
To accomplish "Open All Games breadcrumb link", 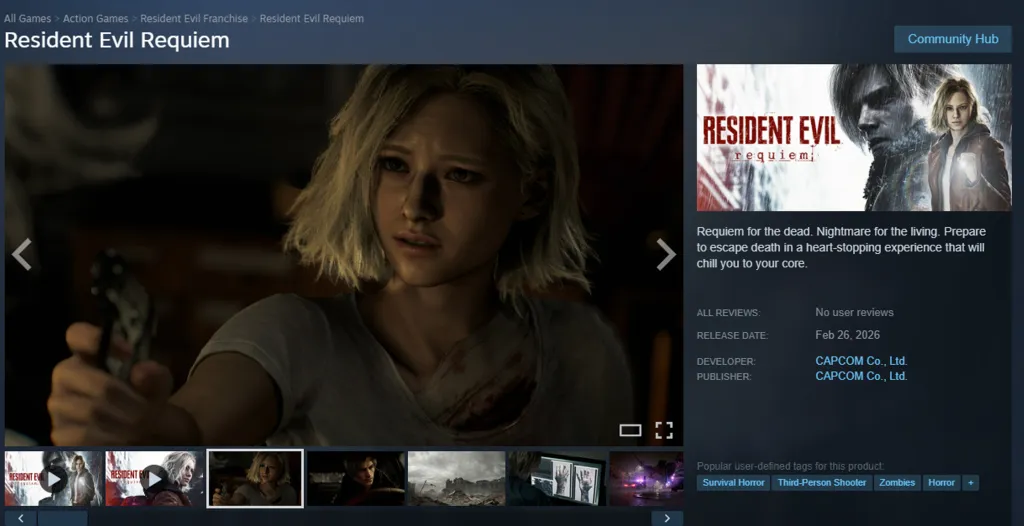I will [x=27, y=18].
